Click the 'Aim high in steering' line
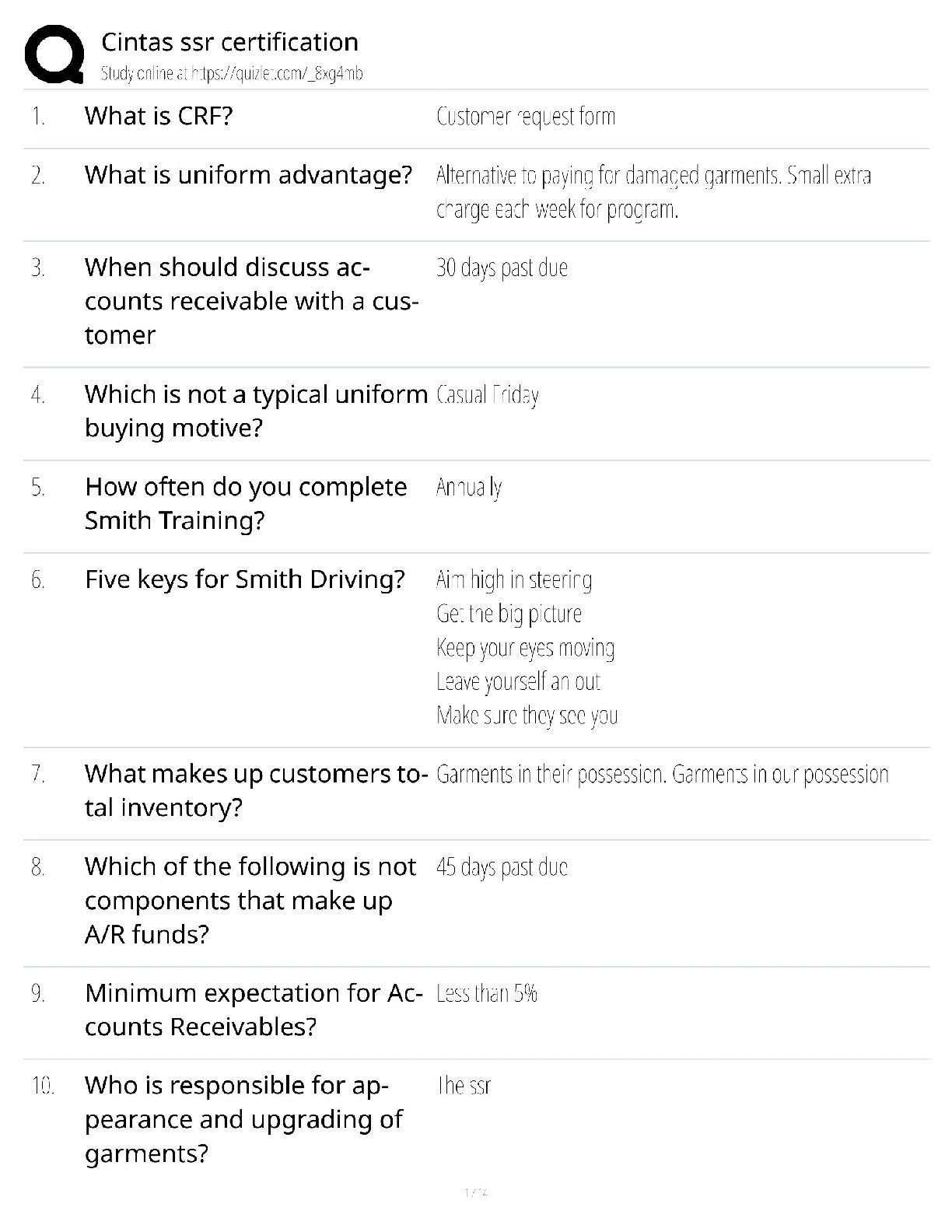This screenshot has height=1232, width=952. tap(513, 580)
